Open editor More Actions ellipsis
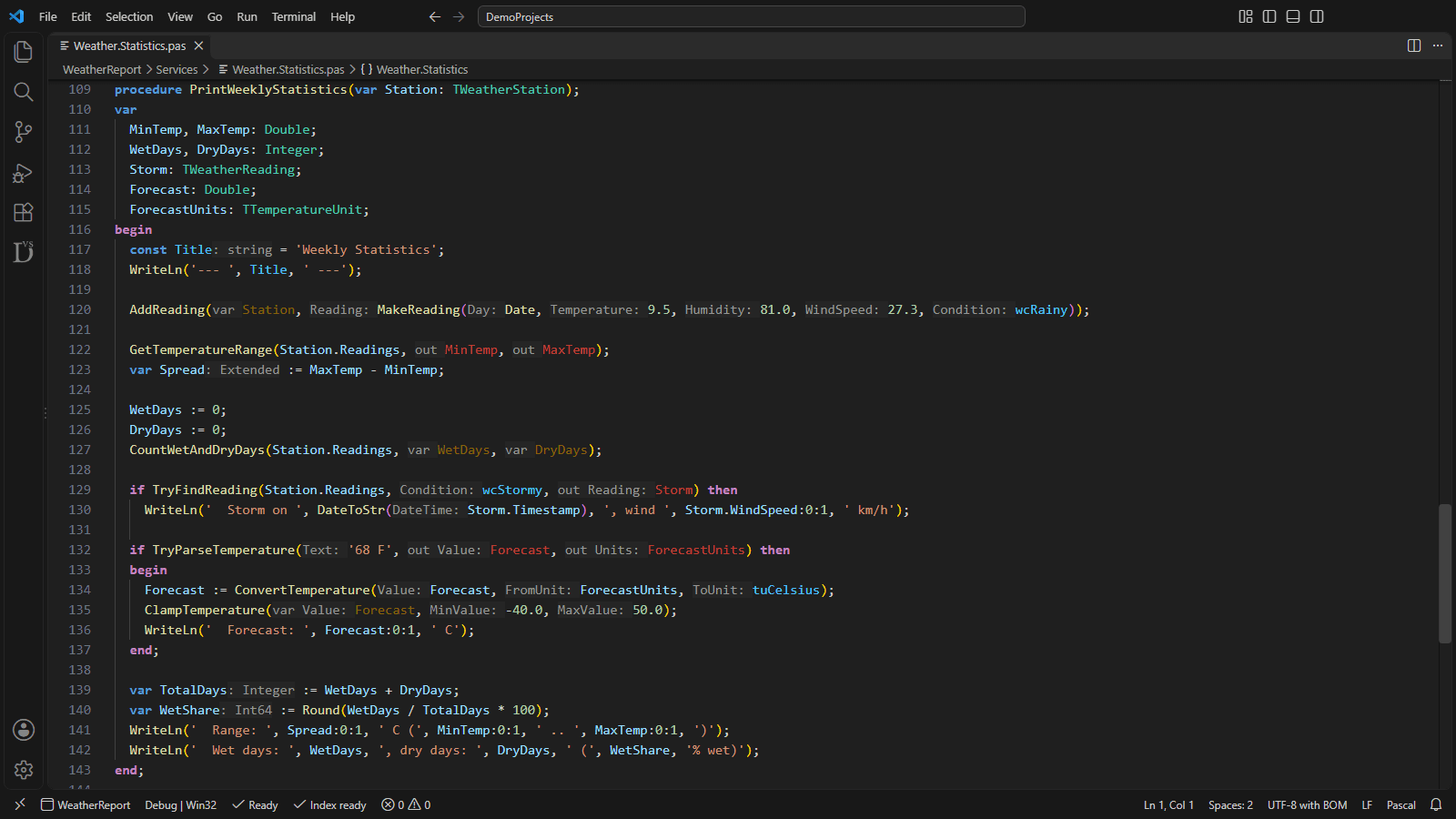 point(1438,45)
